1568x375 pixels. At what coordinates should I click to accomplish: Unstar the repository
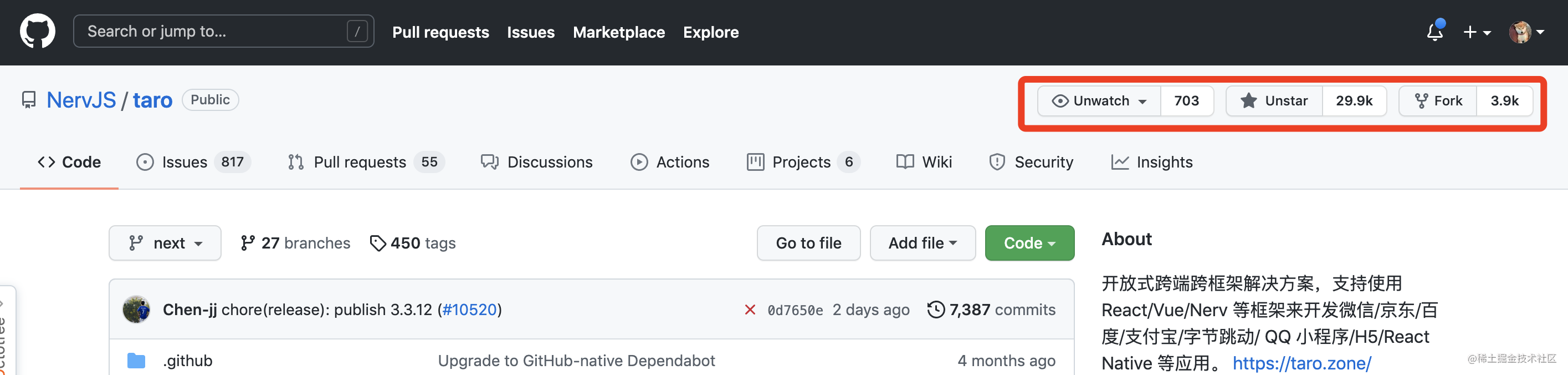point(1274,100)
